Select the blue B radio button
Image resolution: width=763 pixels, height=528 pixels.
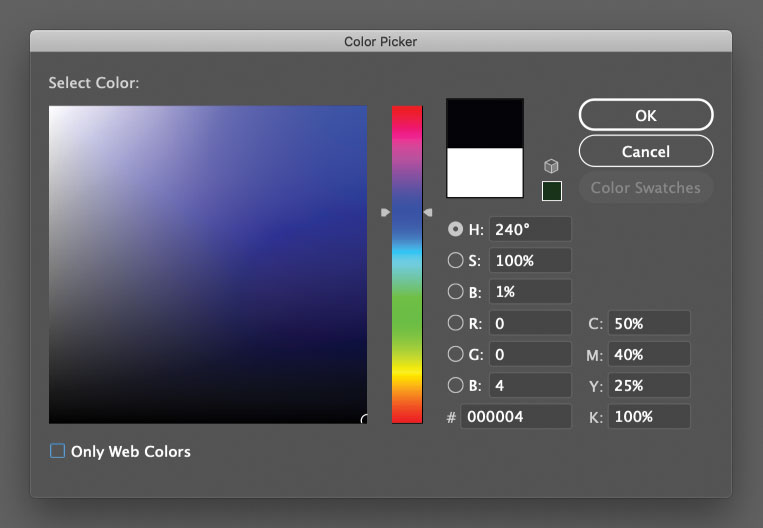456,385
